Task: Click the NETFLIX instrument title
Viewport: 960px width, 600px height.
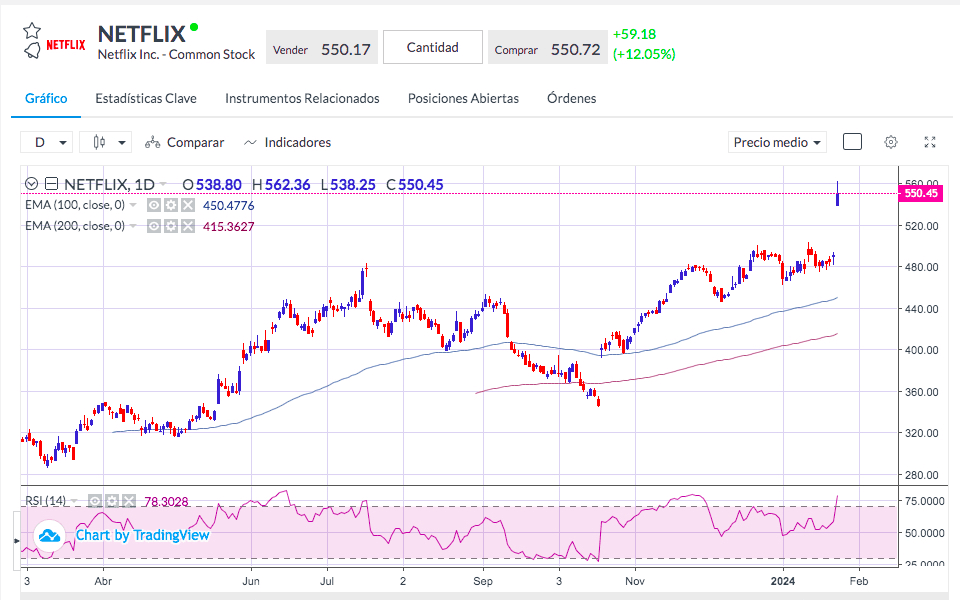Action: pyautogui.click(x=141, y=34)
